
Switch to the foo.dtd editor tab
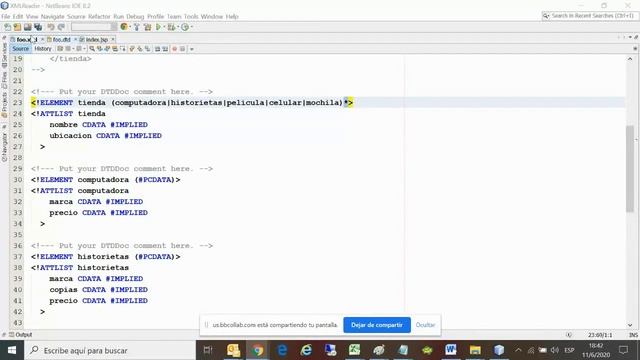tap(61, 40)
